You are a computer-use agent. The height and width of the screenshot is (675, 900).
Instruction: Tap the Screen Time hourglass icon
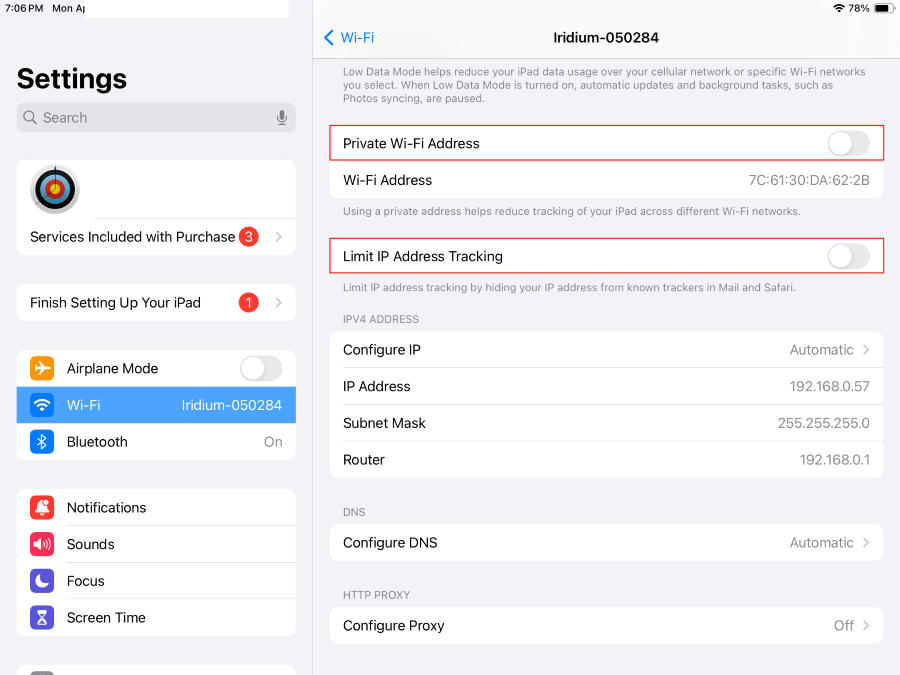[42, 618]
